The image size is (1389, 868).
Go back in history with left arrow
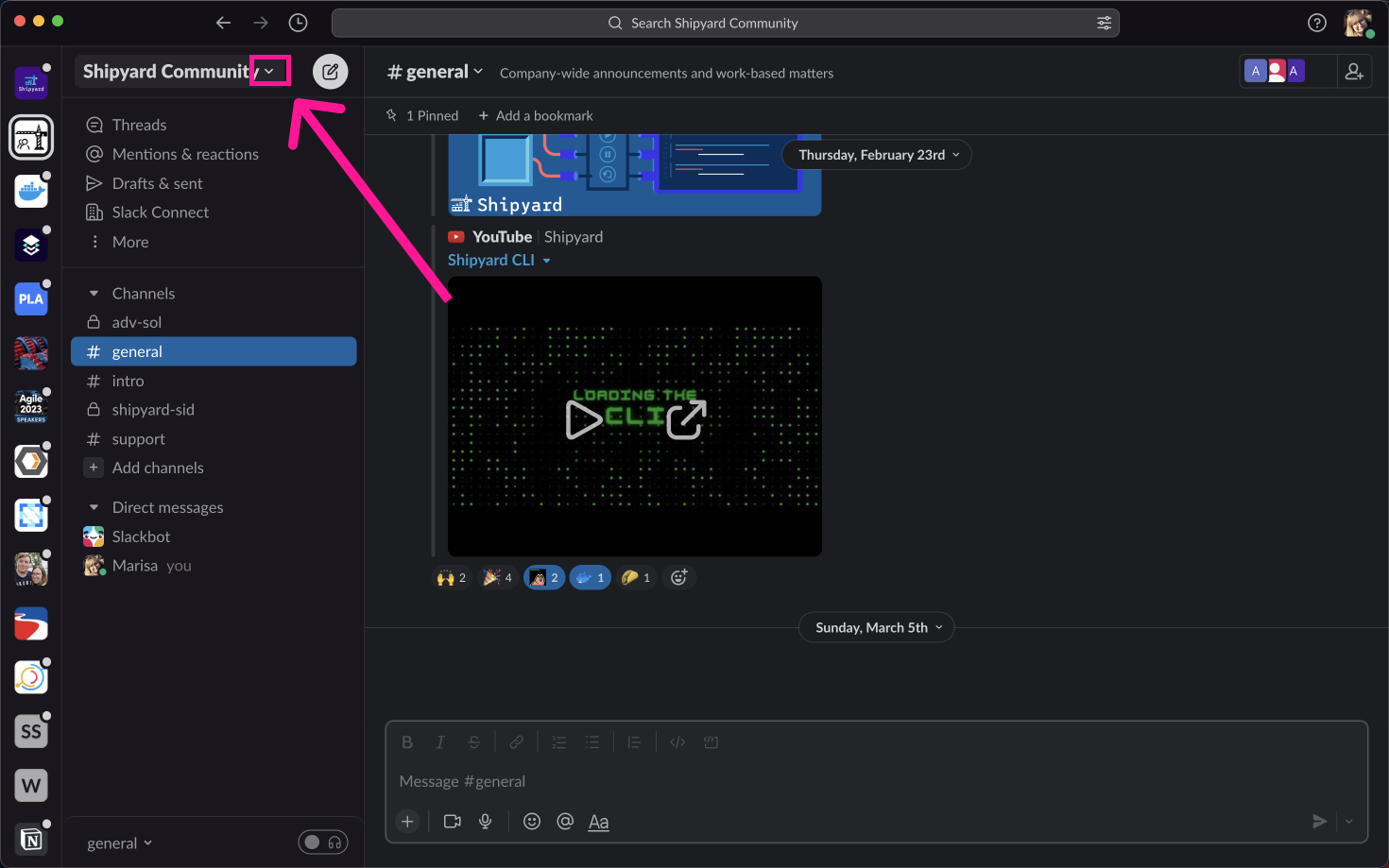click(223, 23)
